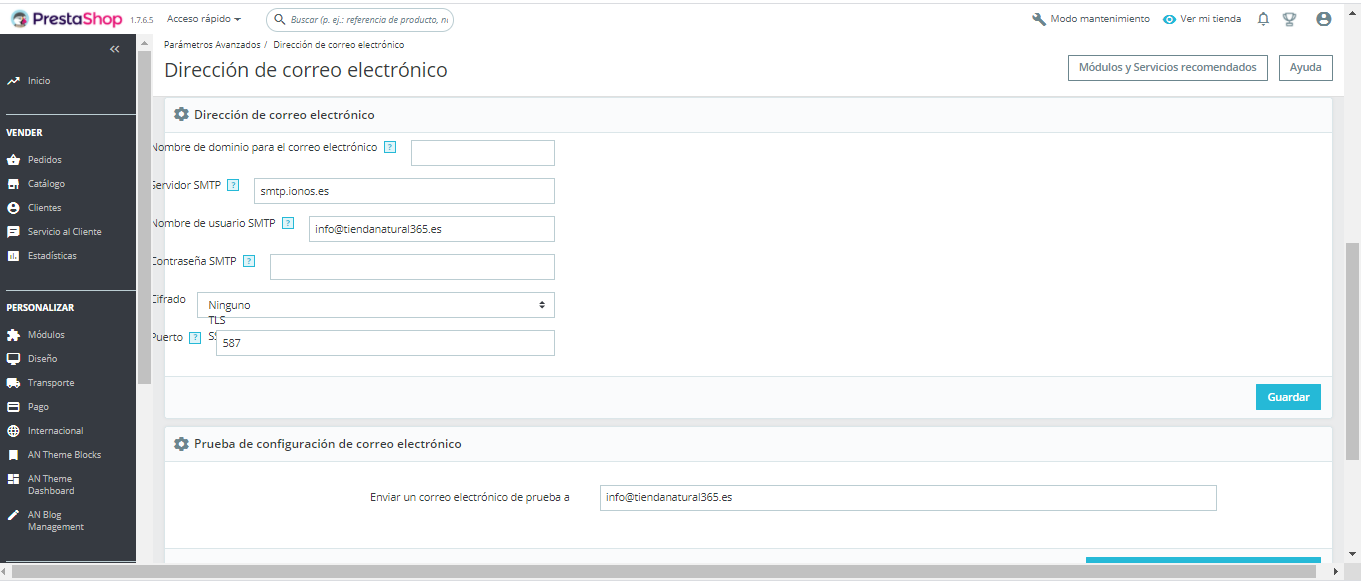1365x581 pixels.
Task: Click the Inicio trend arrow icon
Action: (13, 81)
